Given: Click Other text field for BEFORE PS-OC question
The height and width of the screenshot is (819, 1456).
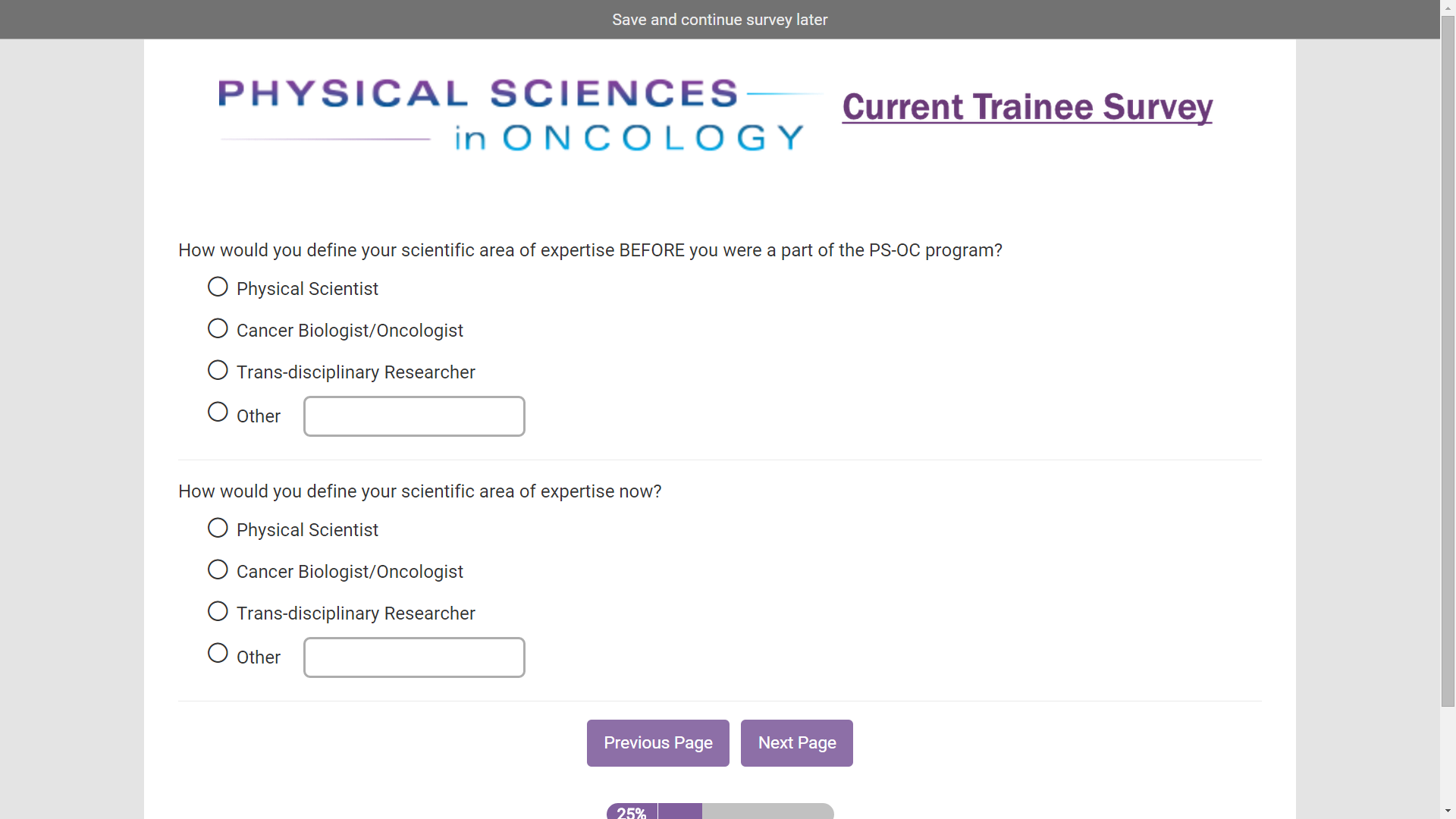Looking at the screenshot, I should pyautogui.click(x=414, y=416).
